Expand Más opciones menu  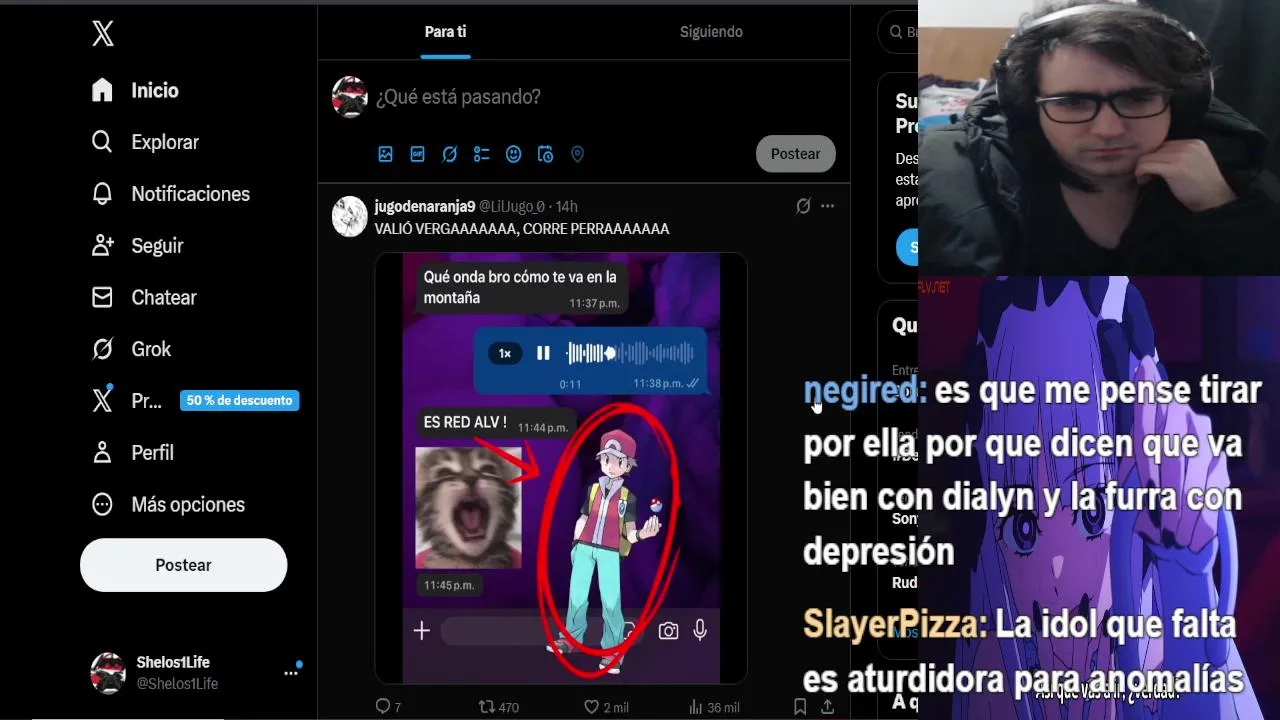pyautogui.click(x=168, y=504)
